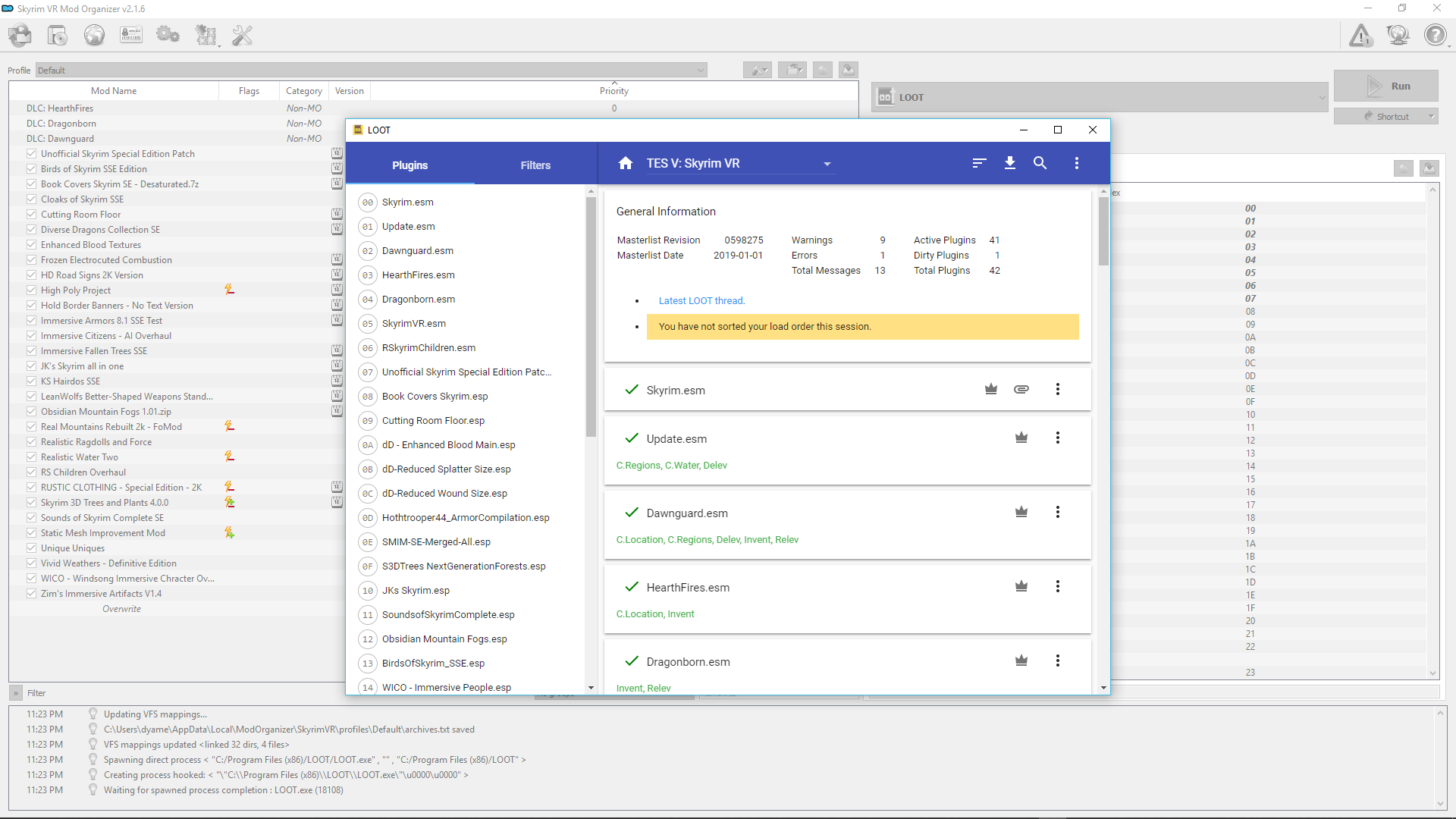
Task: Sort by the Flags column header
Action: pos(249,90)
